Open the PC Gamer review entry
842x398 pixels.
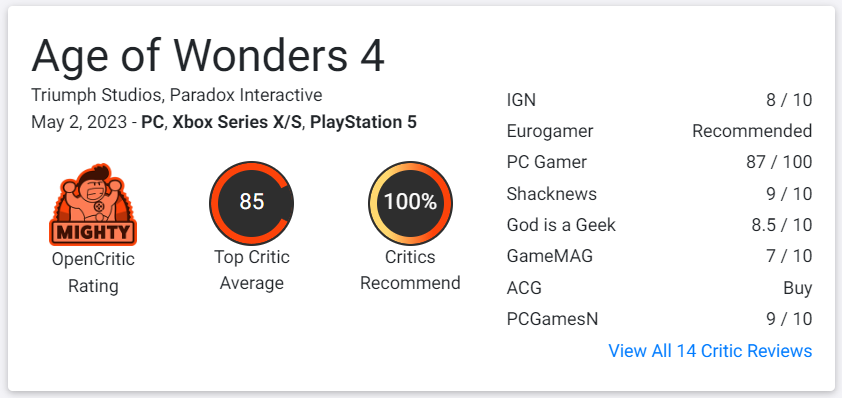tap(659, 162)
